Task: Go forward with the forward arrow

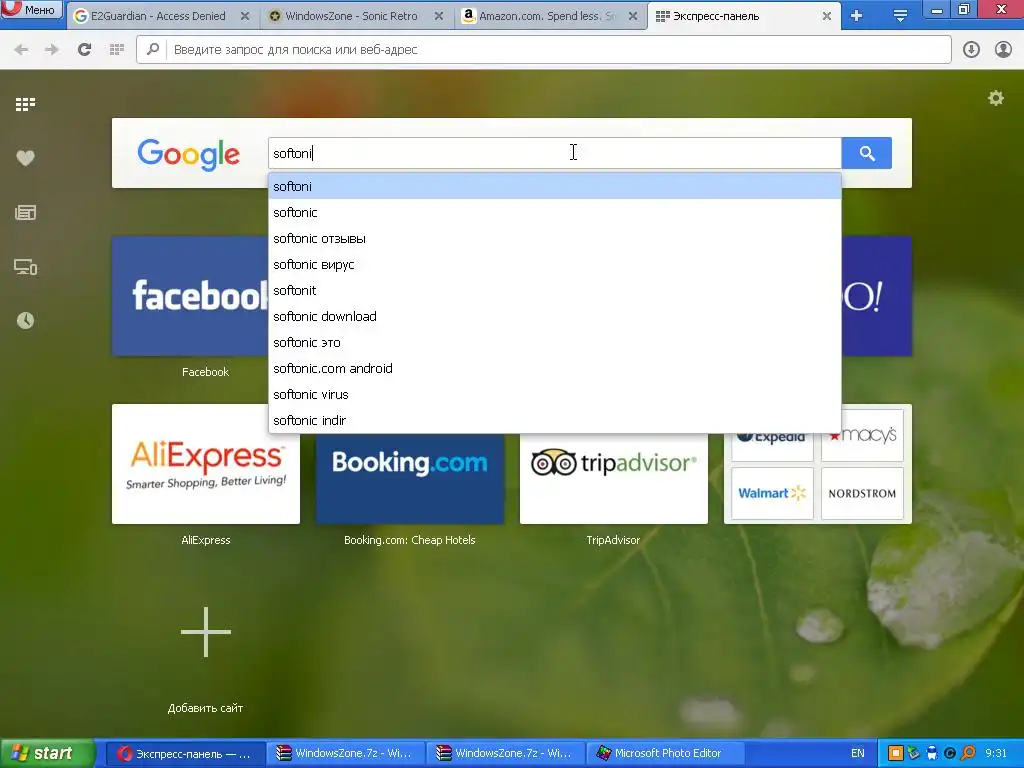Action: pos(52,50)
